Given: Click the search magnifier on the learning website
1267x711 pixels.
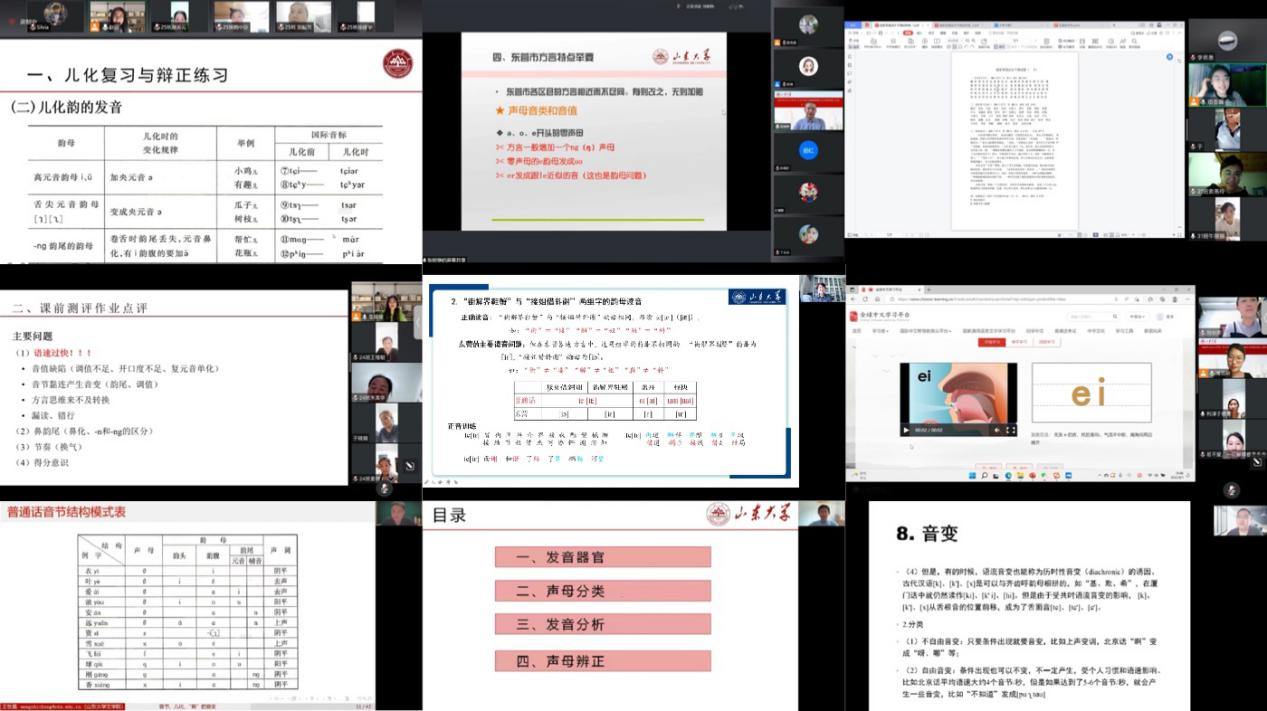Looking at the screenshot, I should (x=1113, y=316).
